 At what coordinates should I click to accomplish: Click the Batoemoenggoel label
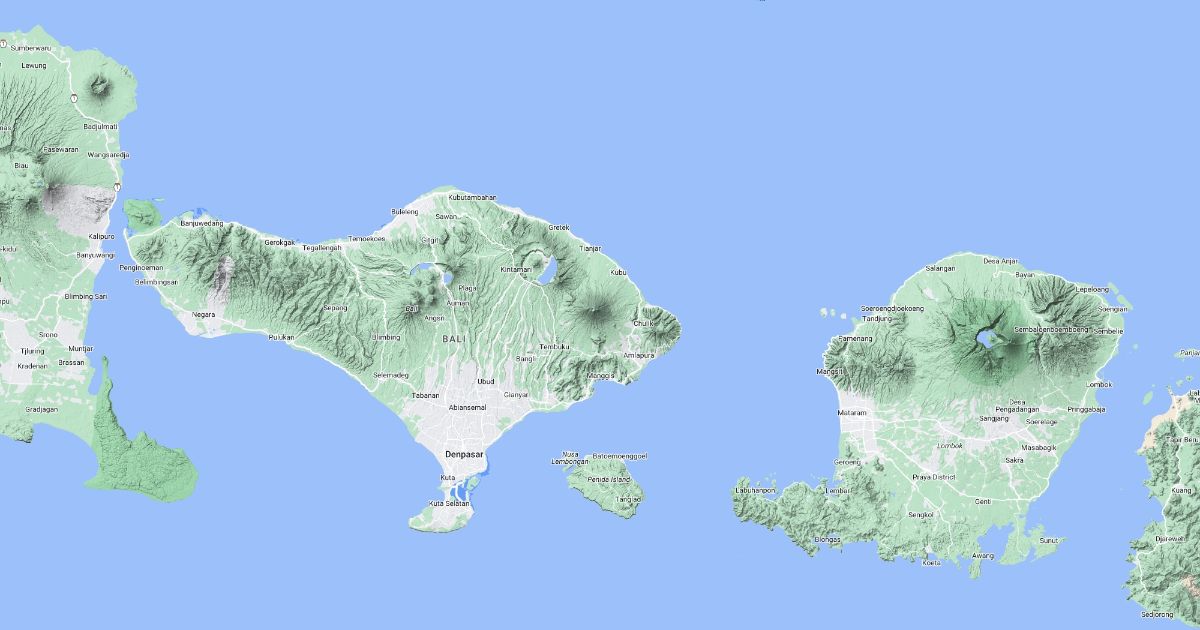coord(620,456)
